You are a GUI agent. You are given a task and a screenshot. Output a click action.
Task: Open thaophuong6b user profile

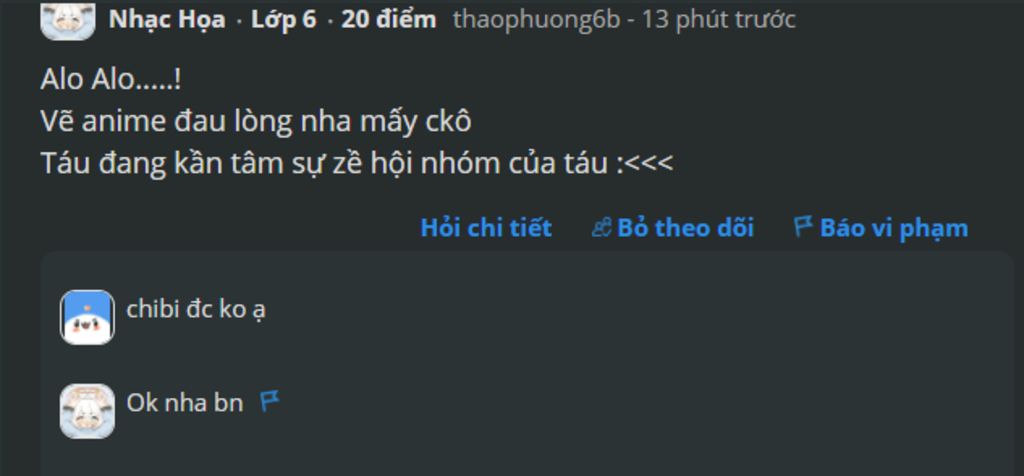[x=536, y=20]
